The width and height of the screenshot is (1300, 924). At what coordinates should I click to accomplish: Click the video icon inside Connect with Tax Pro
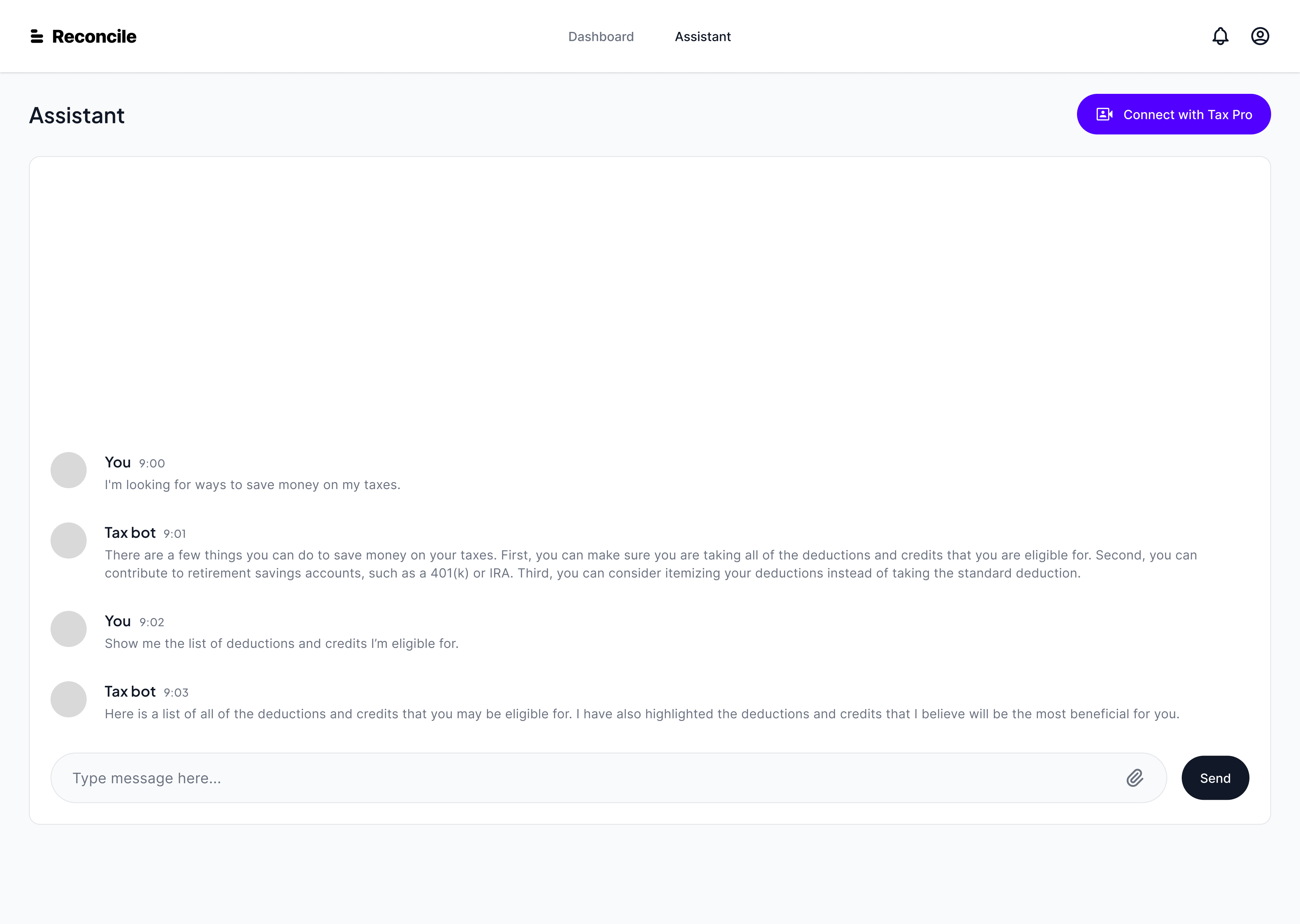coord(1104,114)
